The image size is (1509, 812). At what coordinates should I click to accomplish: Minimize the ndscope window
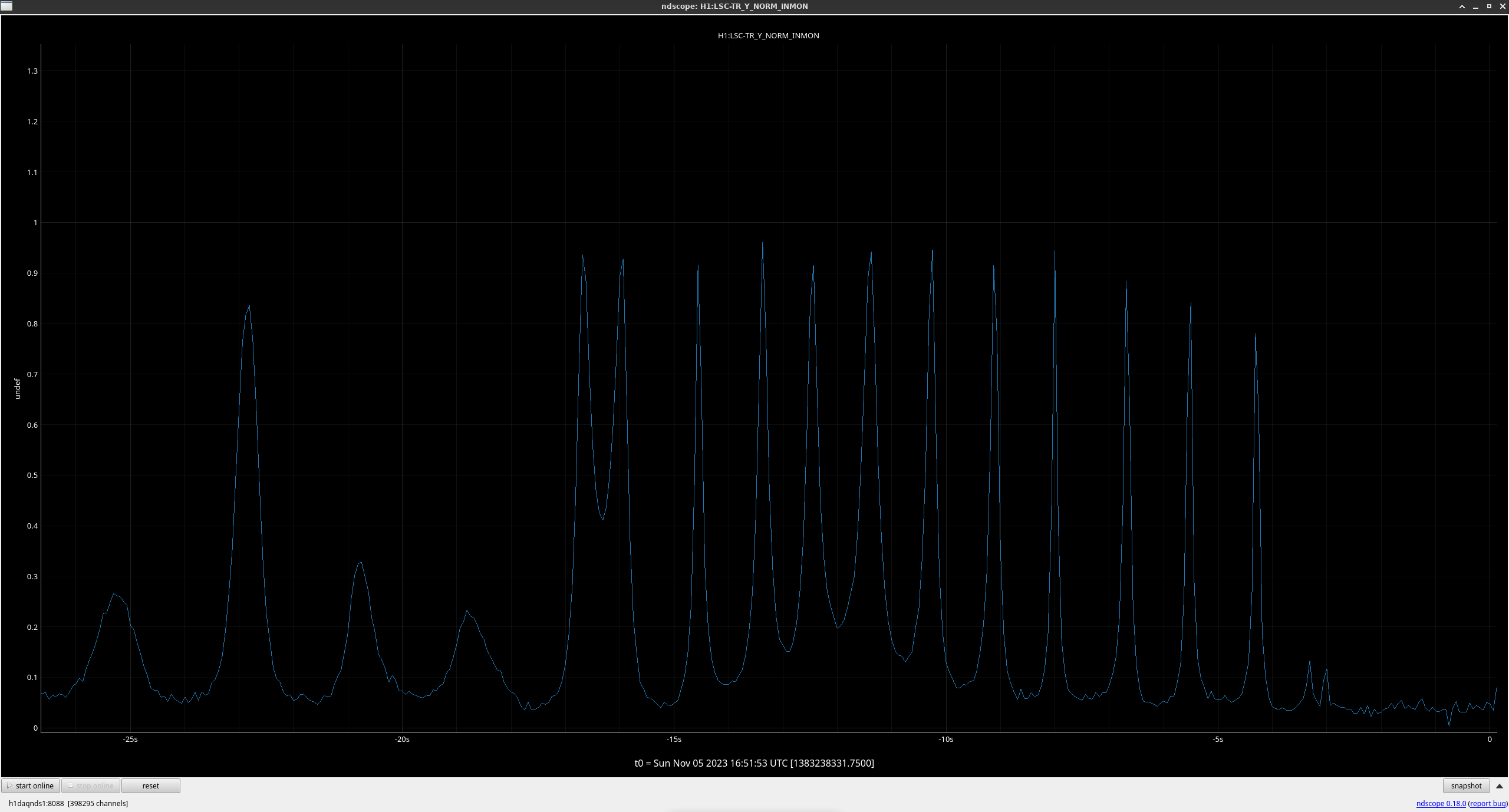click(x=1475, y=6)
